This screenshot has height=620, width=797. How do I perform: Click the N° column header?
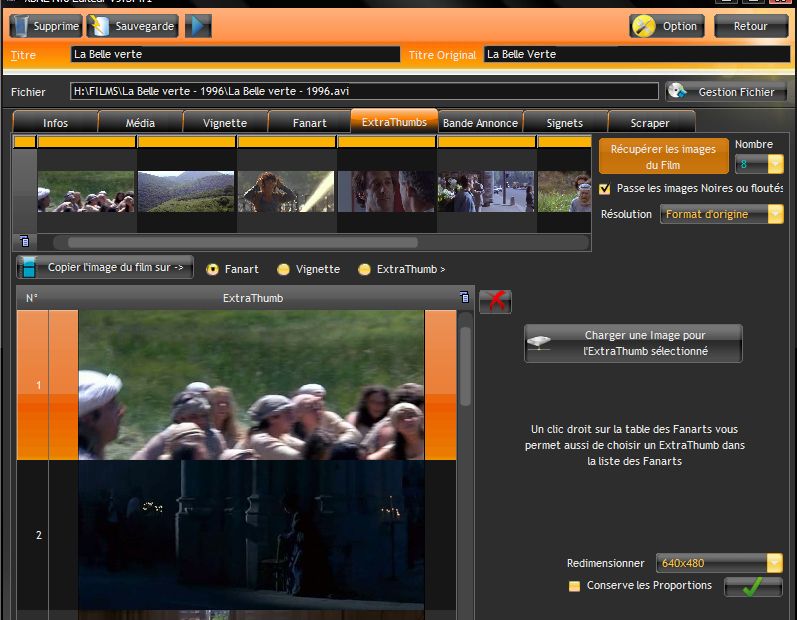tap(32, 298)
